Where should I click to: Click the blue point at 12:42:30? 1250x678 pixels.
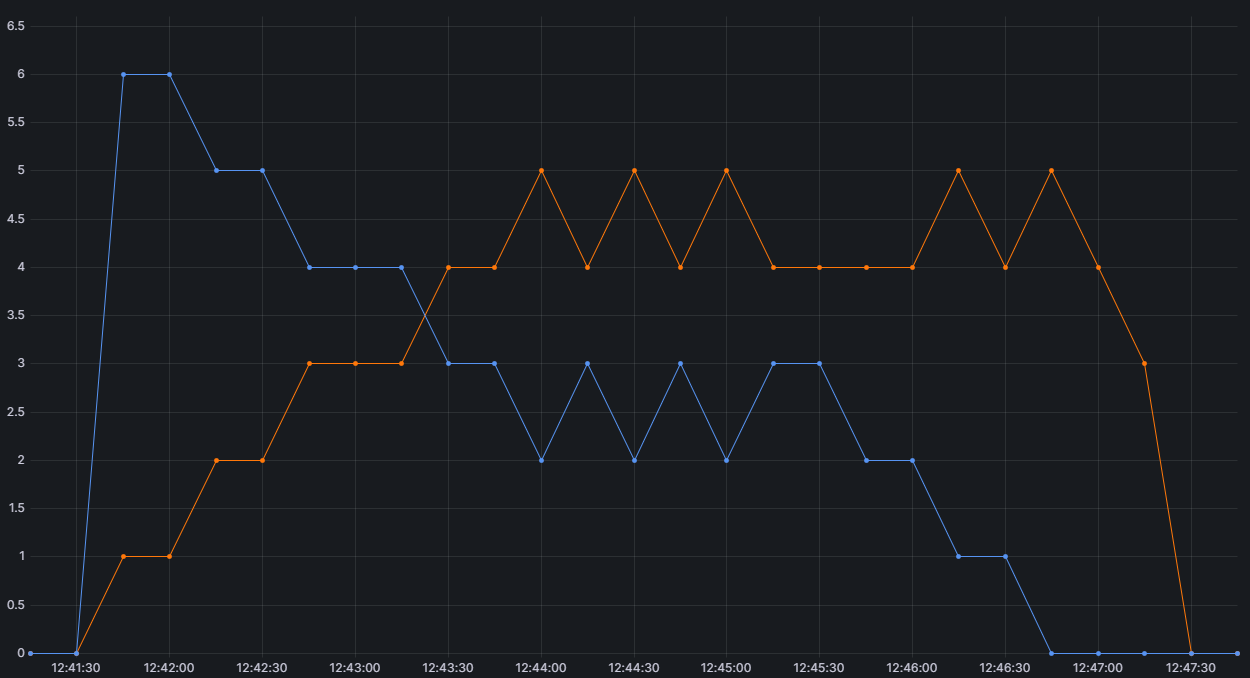tap(262, 170)
